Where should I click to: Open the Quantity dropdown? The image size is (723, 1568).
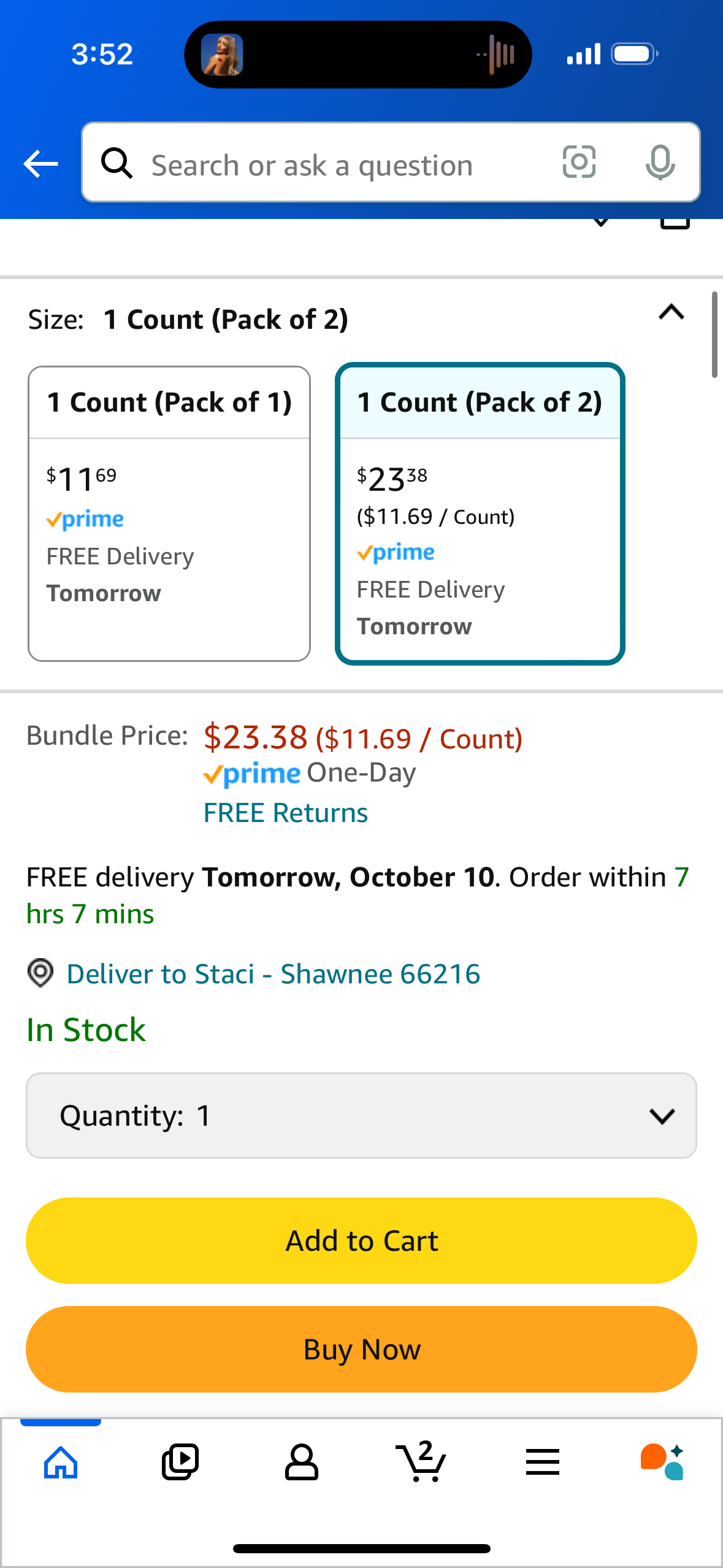pyautogui.click(x=361, y=1115)
